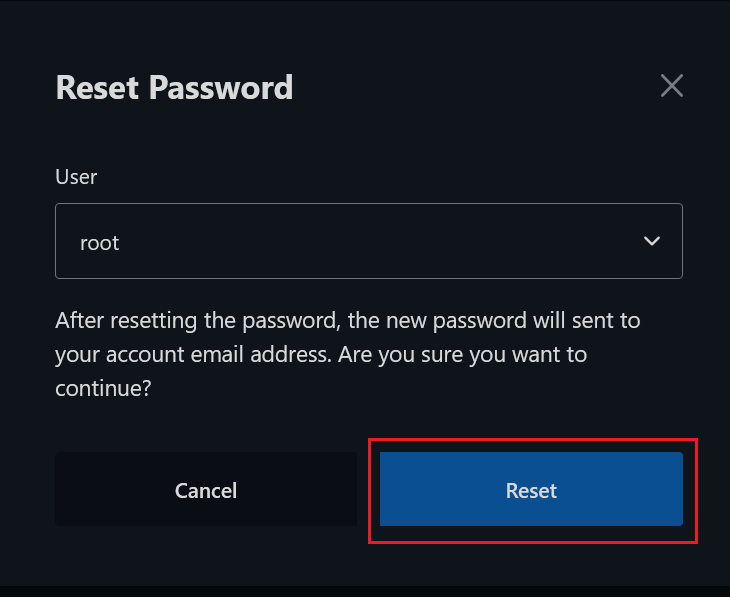Click the 'User' field label
The image size is (730, 597).
coord(76,177)
